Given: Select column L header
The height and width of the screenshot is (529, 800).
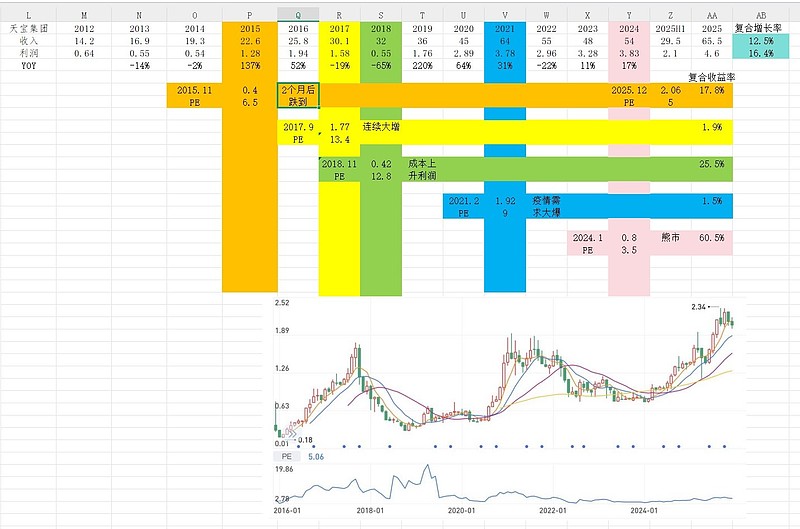Looking at the screenshot, I should click(28, 15).
